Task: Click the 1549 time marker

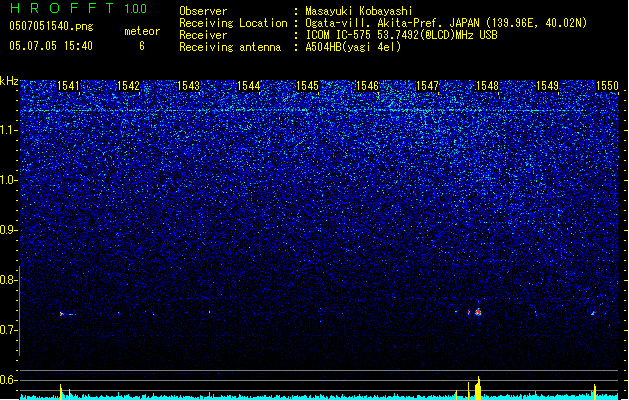Action: (548, 86)
